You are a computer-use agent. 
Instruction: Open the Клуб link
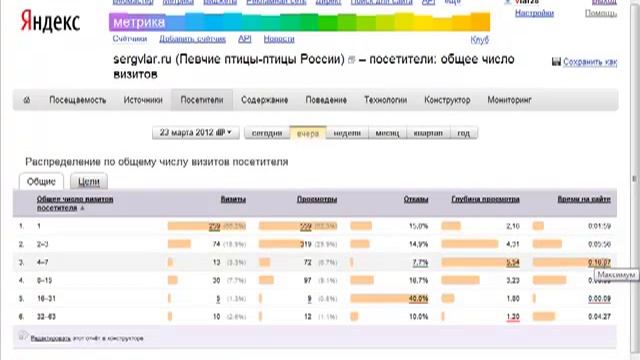[x=480, y=40]
